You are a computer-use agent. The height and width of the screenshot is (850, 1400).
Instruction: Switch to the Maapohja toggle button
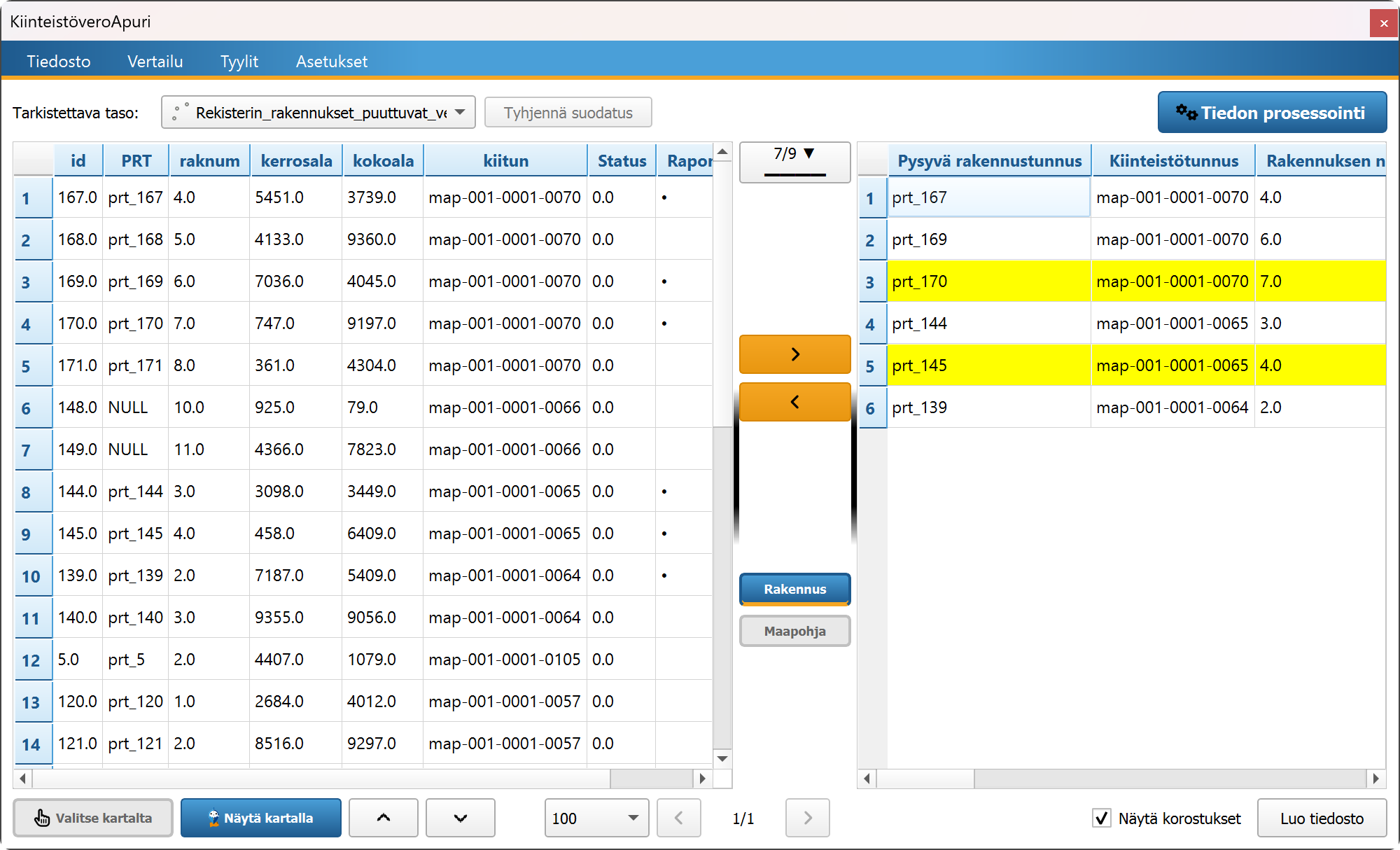point(794,631)
